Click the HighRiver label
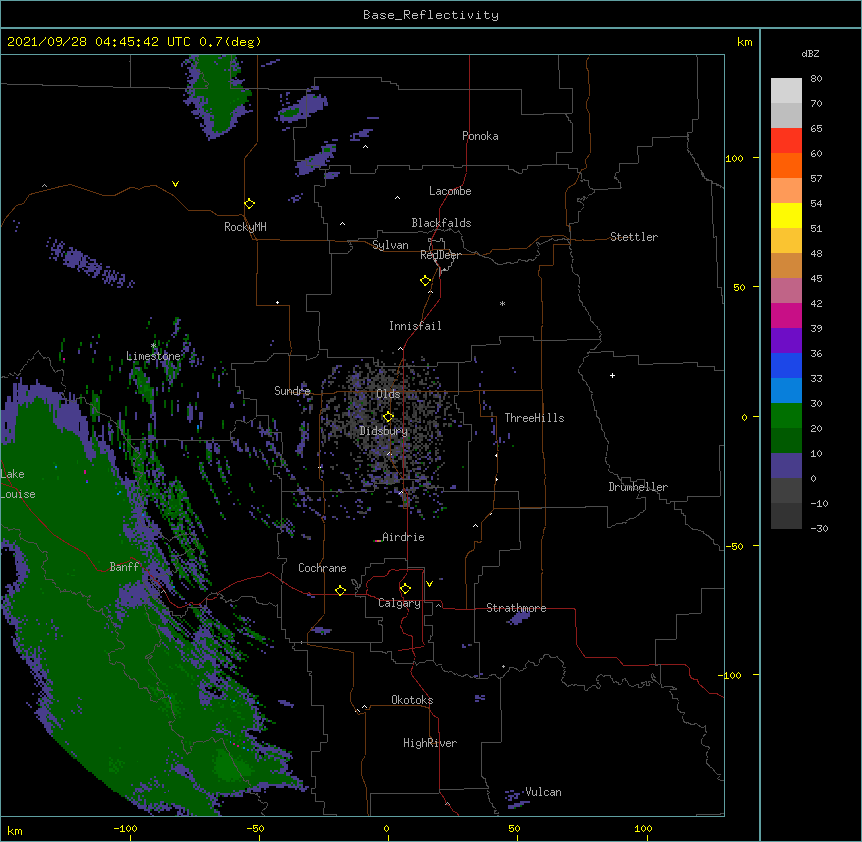The width and height of the screenshot is (862, 842). tap(430, 743)
